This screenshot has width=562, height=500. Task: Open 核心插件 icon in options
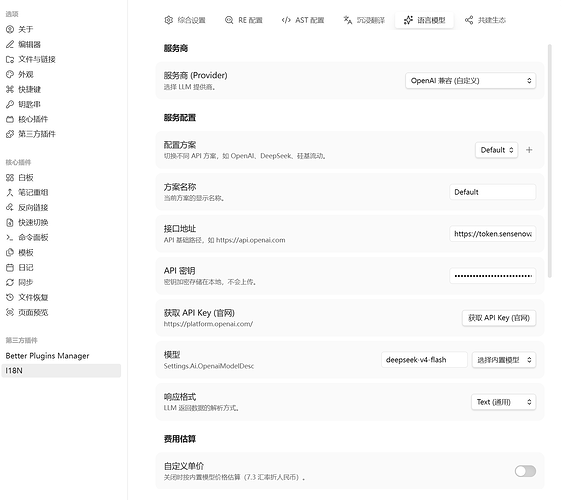click(10, 119)
